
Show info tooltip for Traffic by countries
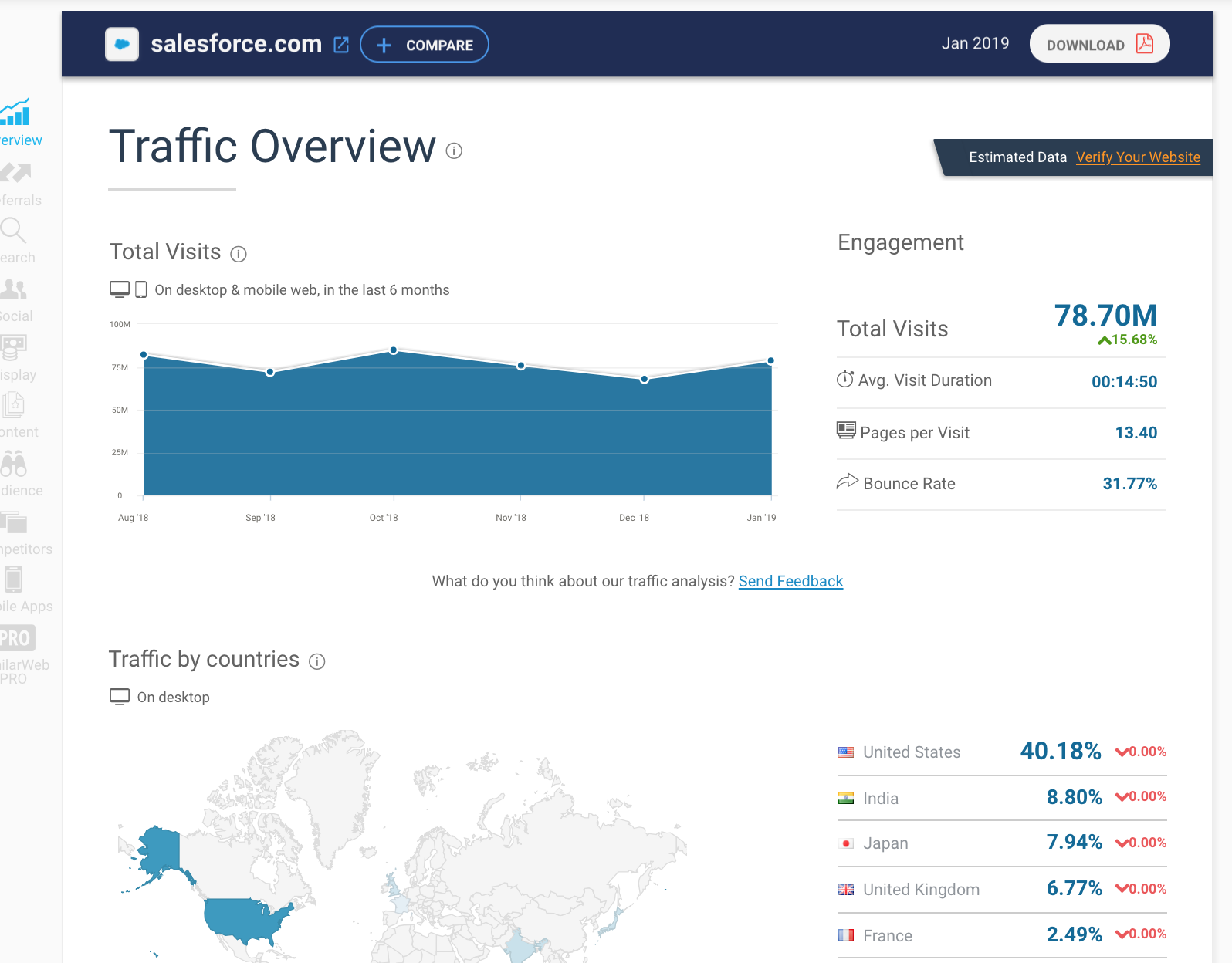317,661
